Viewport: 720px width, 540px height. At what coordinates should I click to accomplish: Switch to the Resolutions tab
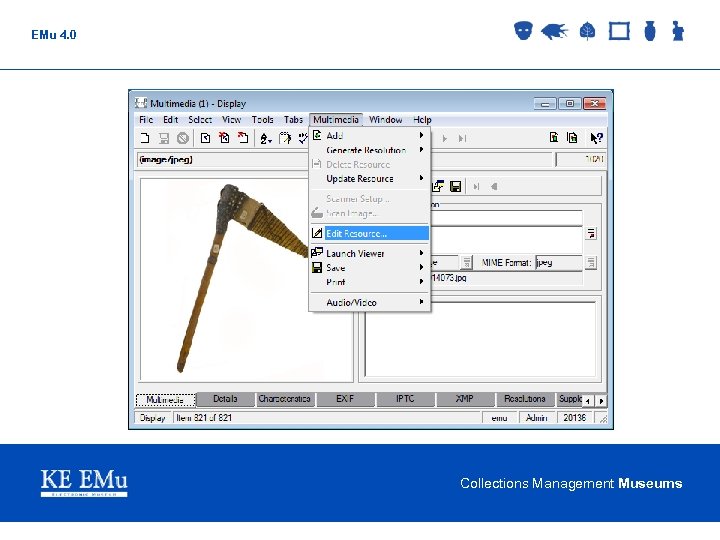pos(525,399)
